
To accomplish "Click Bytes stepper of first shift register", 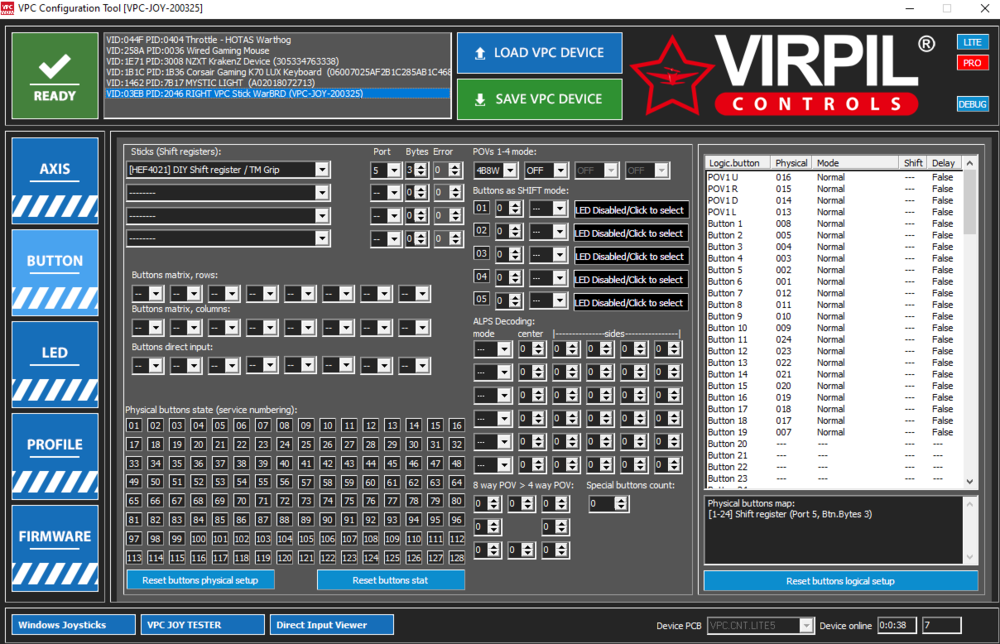I will click(x=420, y=170).
